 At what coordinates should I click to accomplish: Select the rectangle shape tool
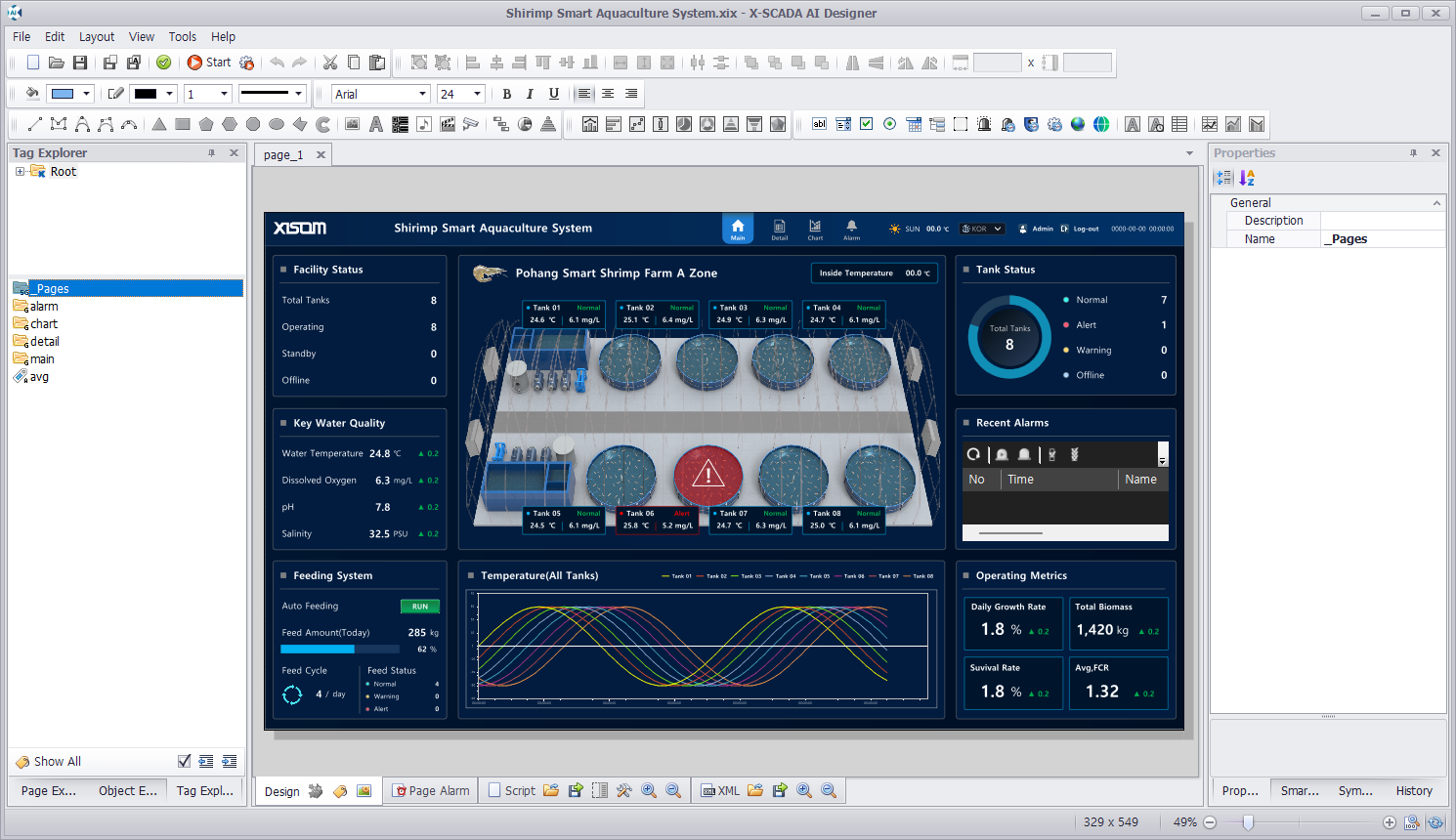pyautogui.click(x=183, y=124)
